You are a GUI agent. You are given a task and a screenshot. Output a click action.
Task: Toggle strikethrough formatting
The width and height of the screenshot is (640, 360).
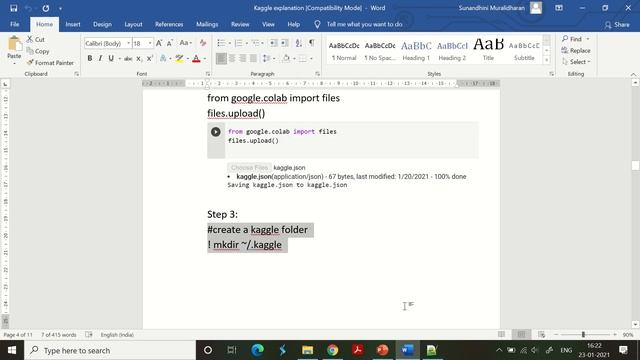[x=128, y=58]
